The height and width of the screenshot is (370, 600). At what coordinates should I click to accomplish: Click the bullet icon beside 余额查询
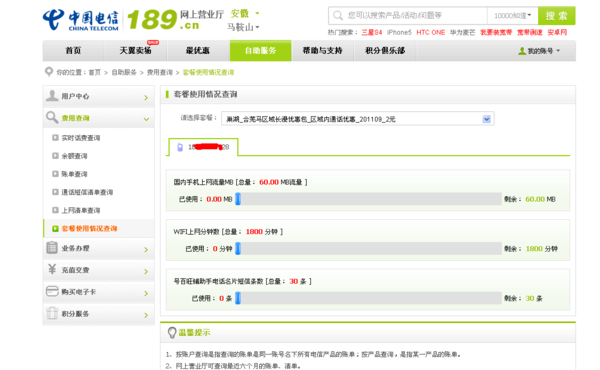(55, 156)
